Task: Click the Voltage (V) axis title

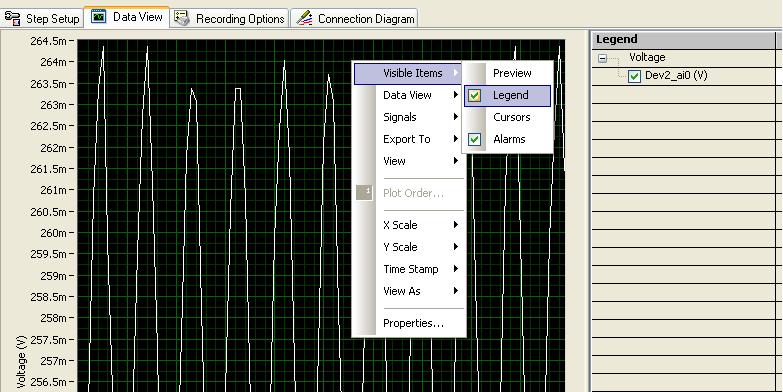Action: [20, 362]
